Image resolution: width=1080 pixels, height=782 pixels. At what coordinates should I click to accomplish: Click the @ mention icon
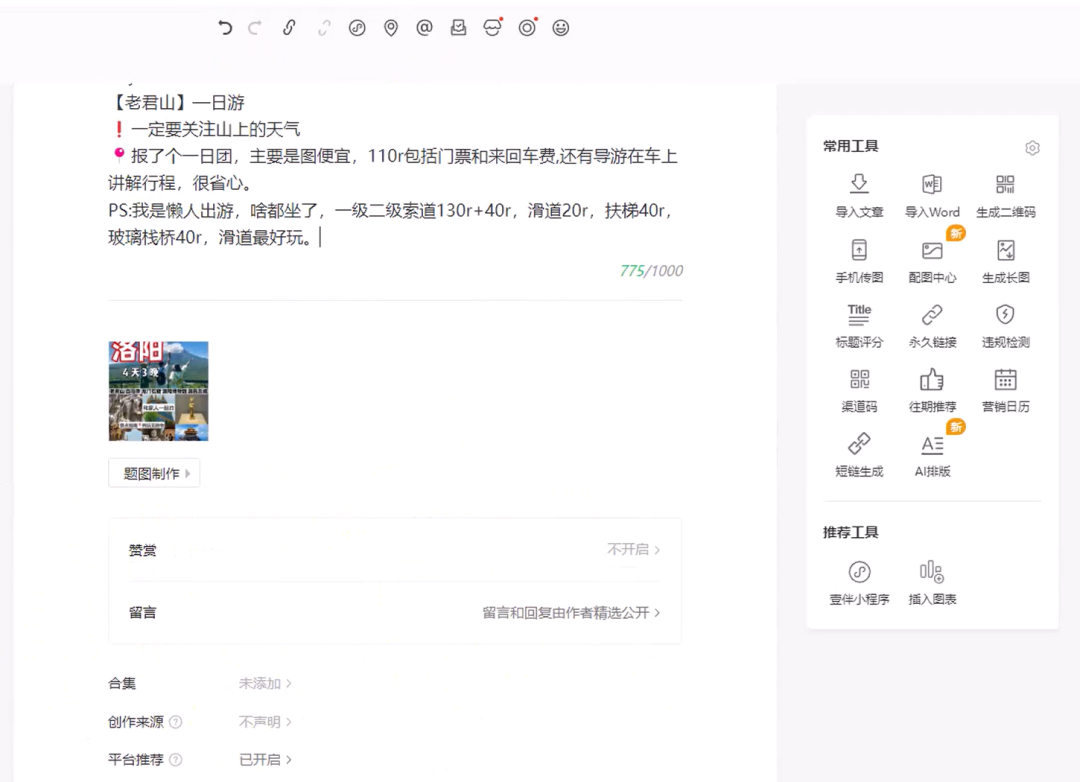point(424,28)
